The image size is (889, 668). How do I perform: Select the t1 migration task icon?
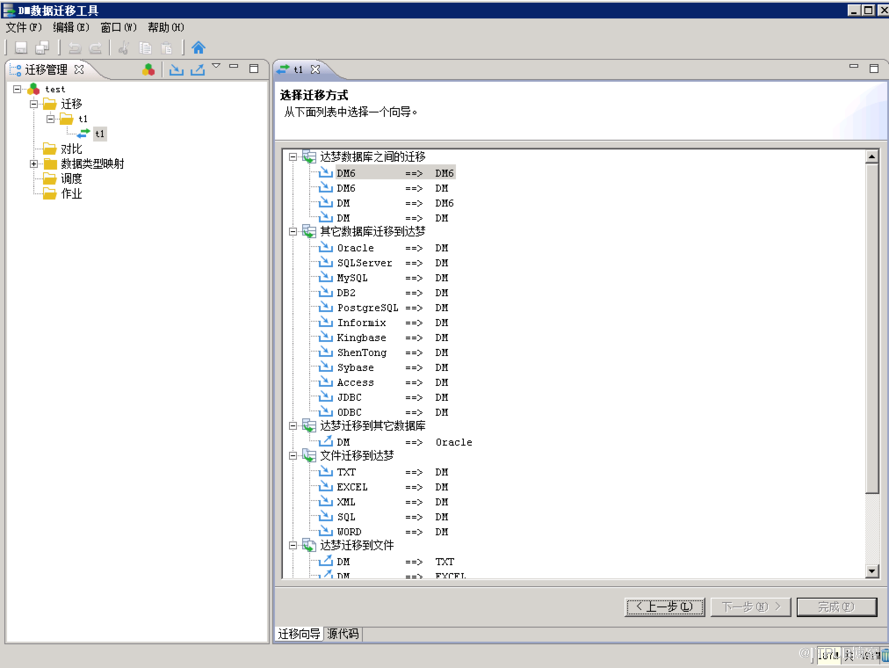[x=84, y=133]
